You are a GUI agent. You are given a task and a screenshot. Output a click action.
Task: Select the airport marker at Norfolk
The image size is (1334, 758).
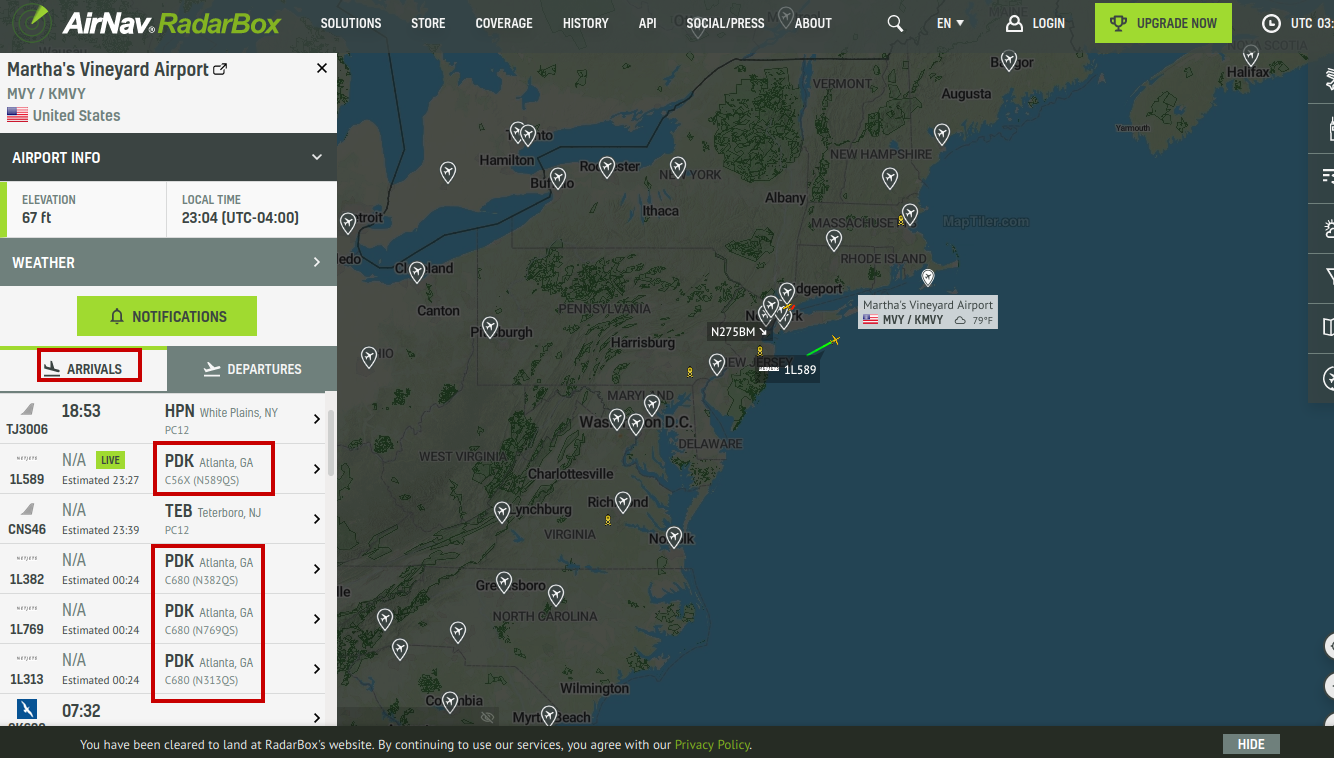[x=674, y=537]
